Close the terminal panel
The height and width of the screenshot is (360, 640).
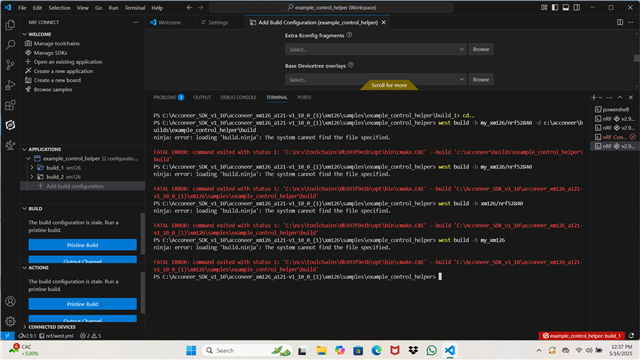tap(631, 97)
